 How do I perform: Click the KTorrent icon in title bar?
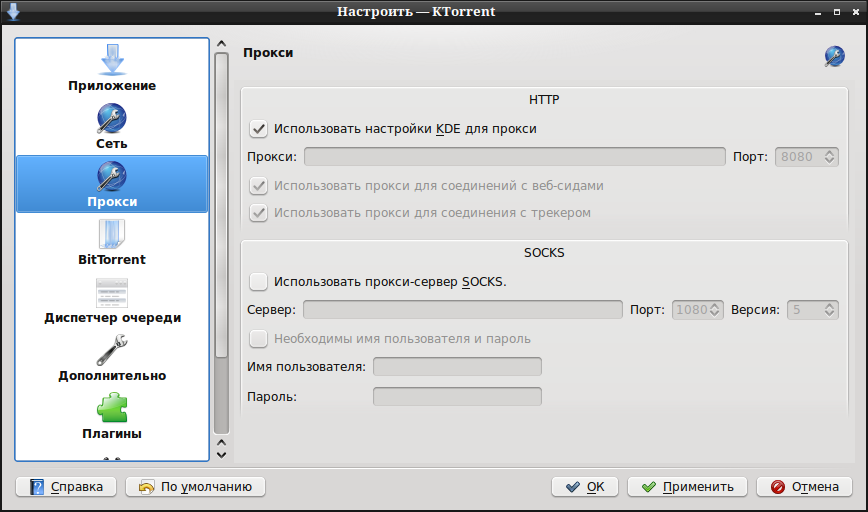pyautogui.click(x=13, y=12)
